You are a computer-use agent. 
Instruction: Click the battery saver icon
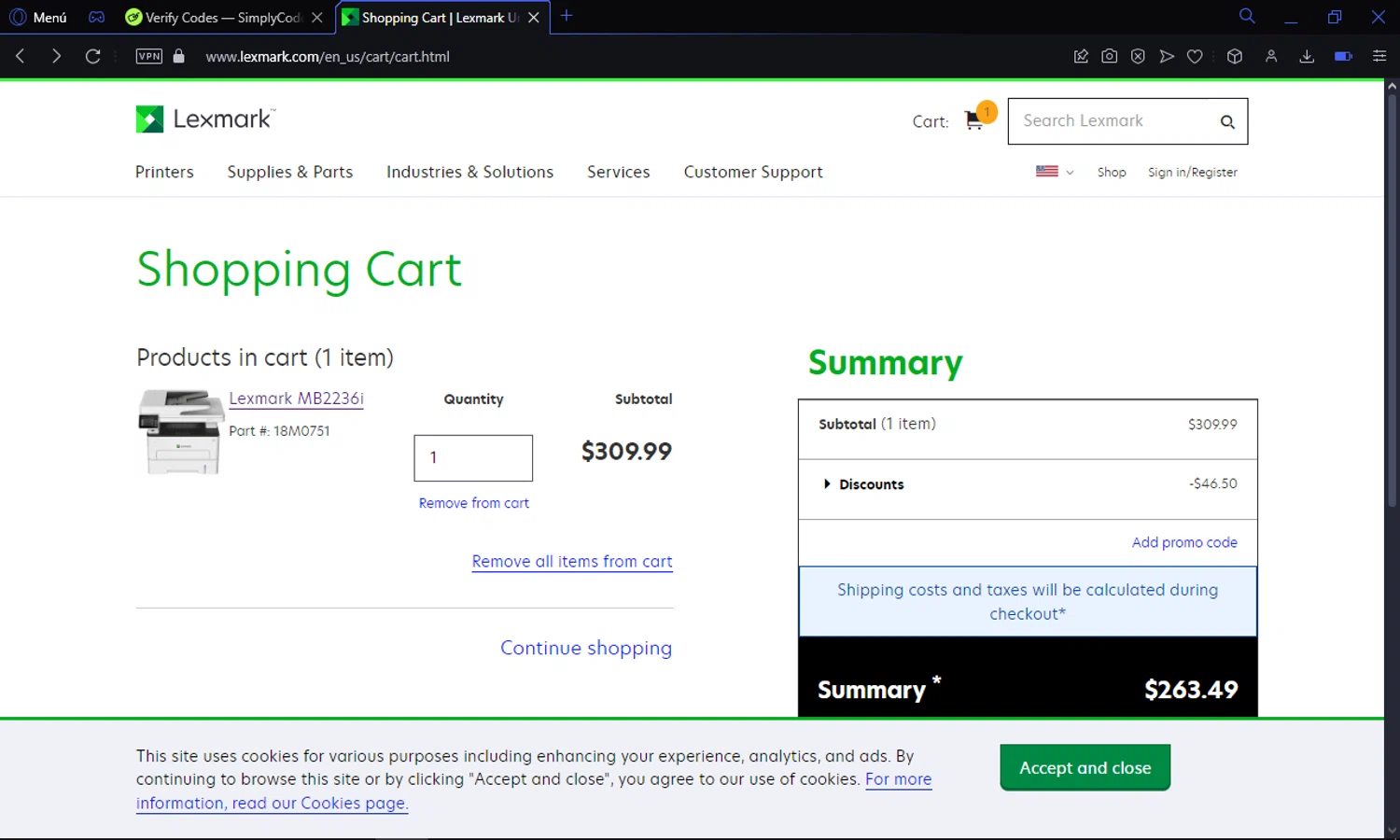(x=1343, y=56)
